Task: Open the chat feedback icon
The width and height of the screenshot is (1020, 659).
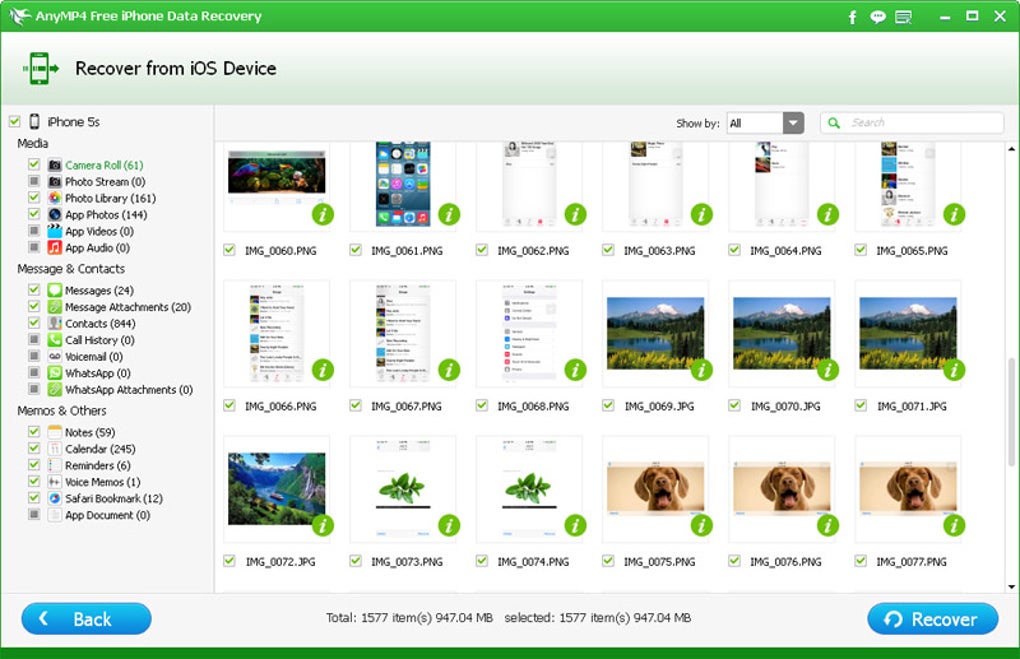Action: click(878, 17)
